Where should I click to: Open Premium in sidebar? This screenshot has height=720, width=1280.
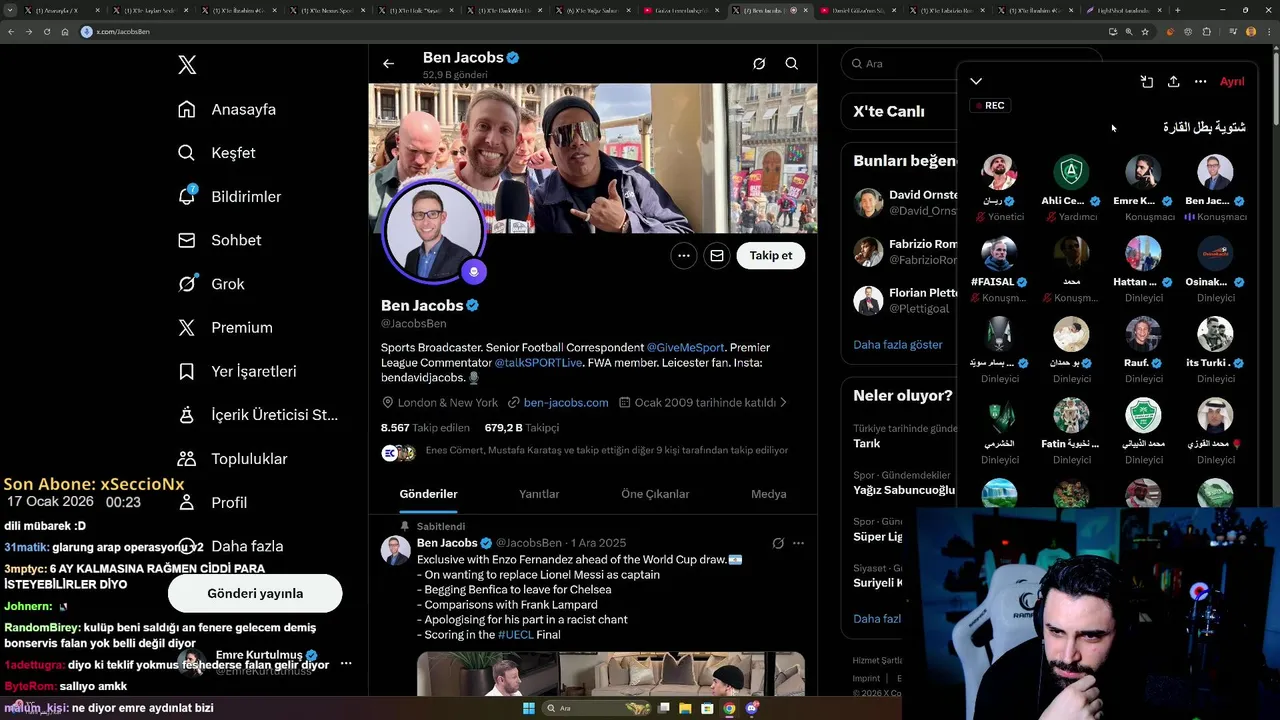(x=225, y=327)
